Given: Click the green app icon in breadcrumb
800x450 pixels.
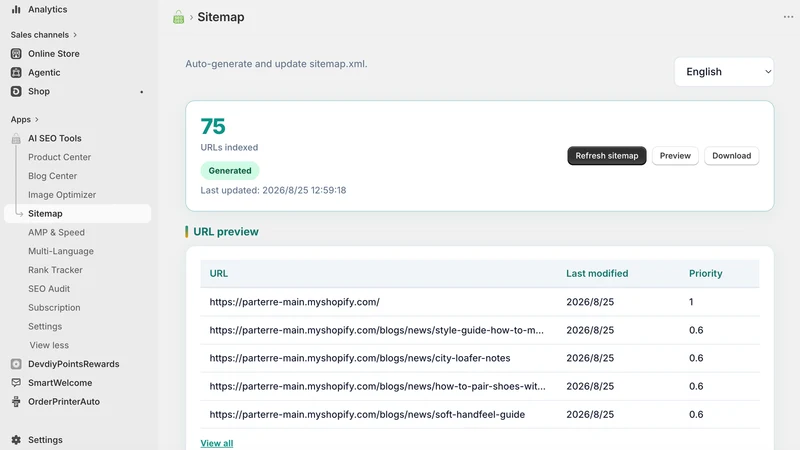Looking at the screenshot, I should point(179,17).
